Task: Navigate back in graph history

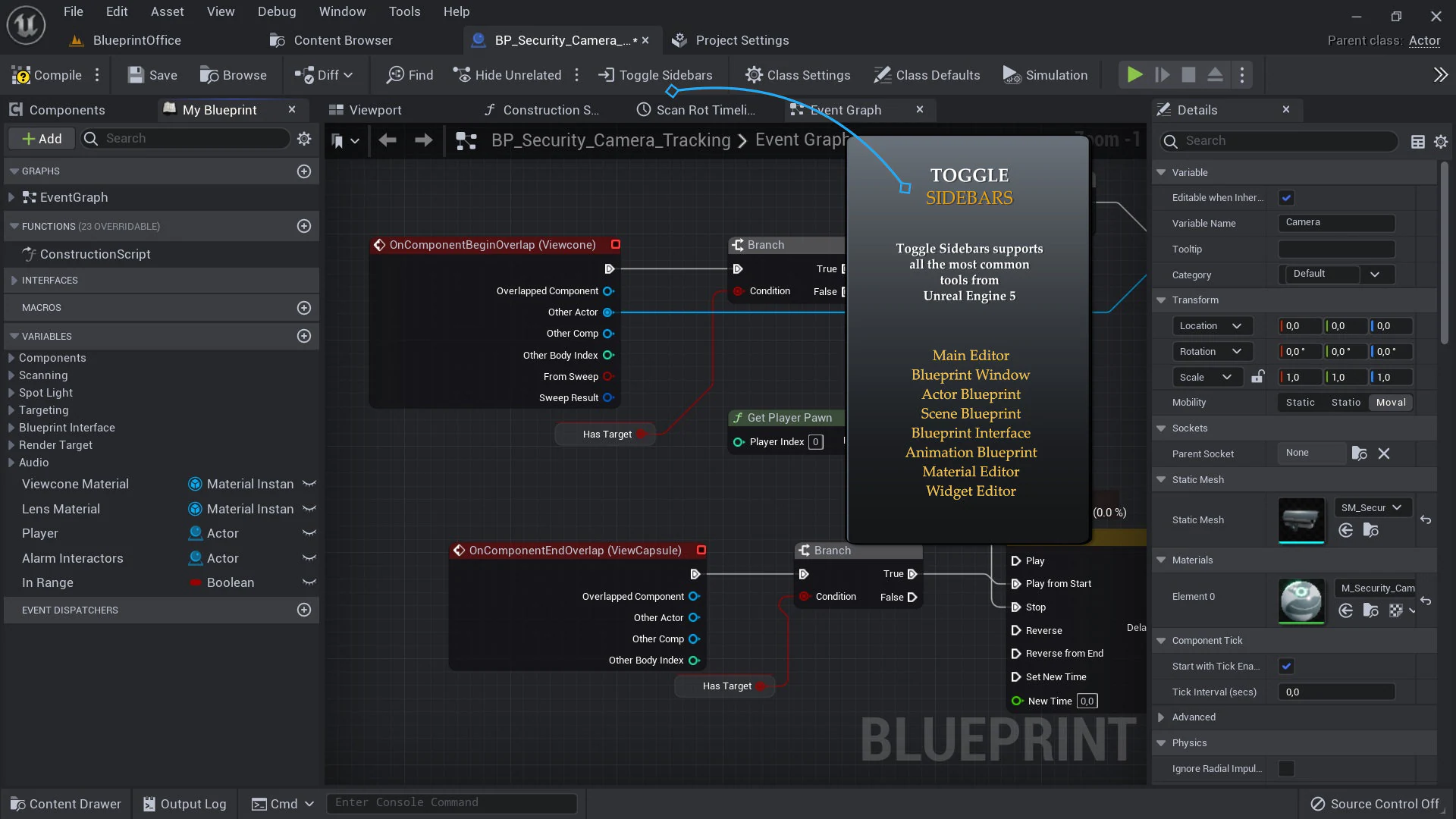Action: coord(388,140)
